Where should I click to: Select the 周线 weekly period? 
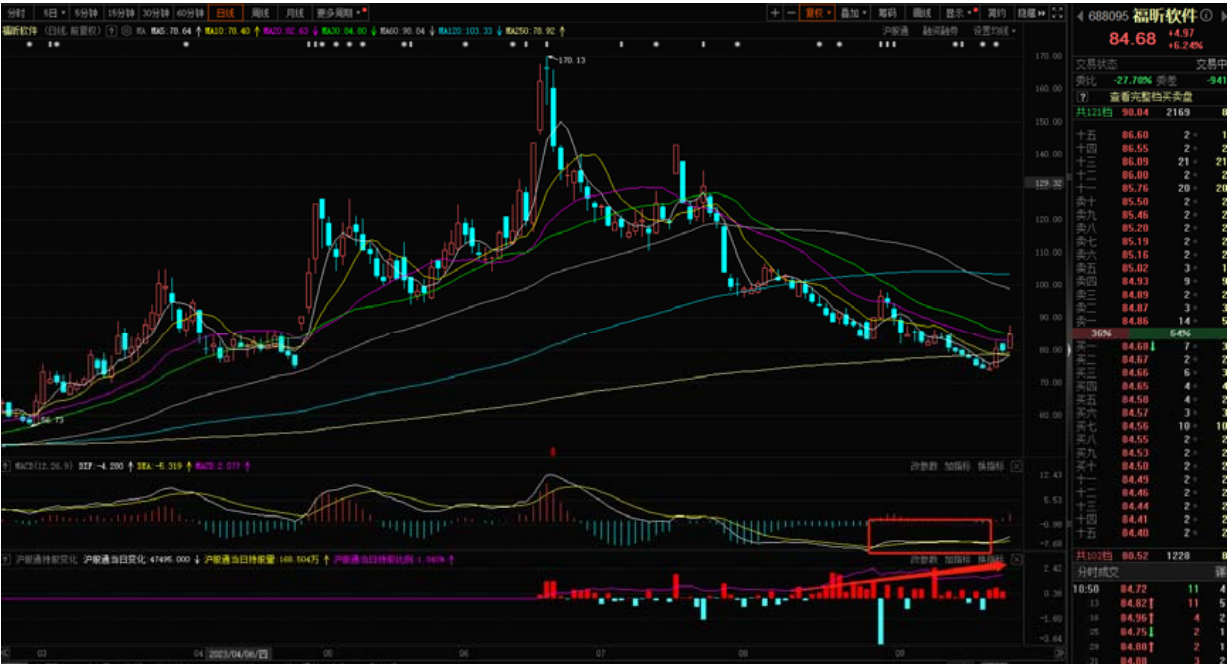260,13
